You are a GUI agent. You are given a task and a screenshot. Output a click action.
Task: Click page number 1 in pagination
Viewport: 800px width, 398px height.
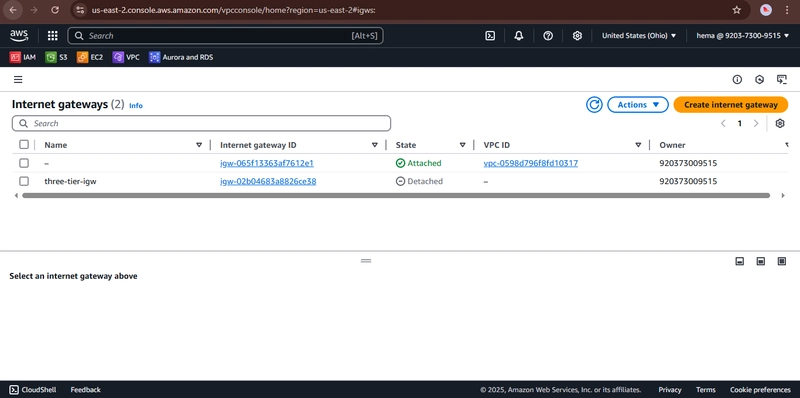click(739, 123)
